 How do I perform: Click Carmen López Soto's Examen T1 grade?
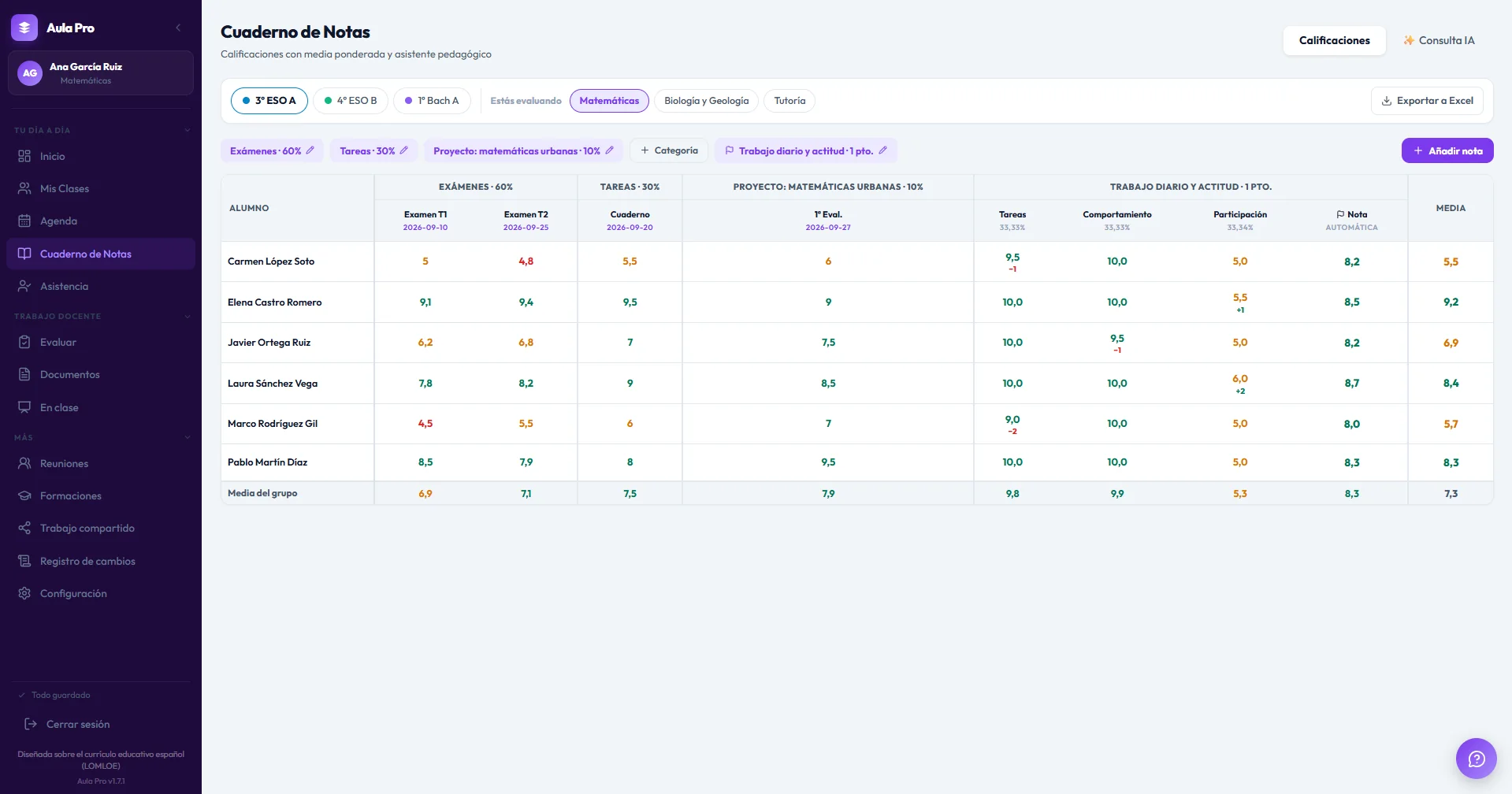(x=425, y=262)
